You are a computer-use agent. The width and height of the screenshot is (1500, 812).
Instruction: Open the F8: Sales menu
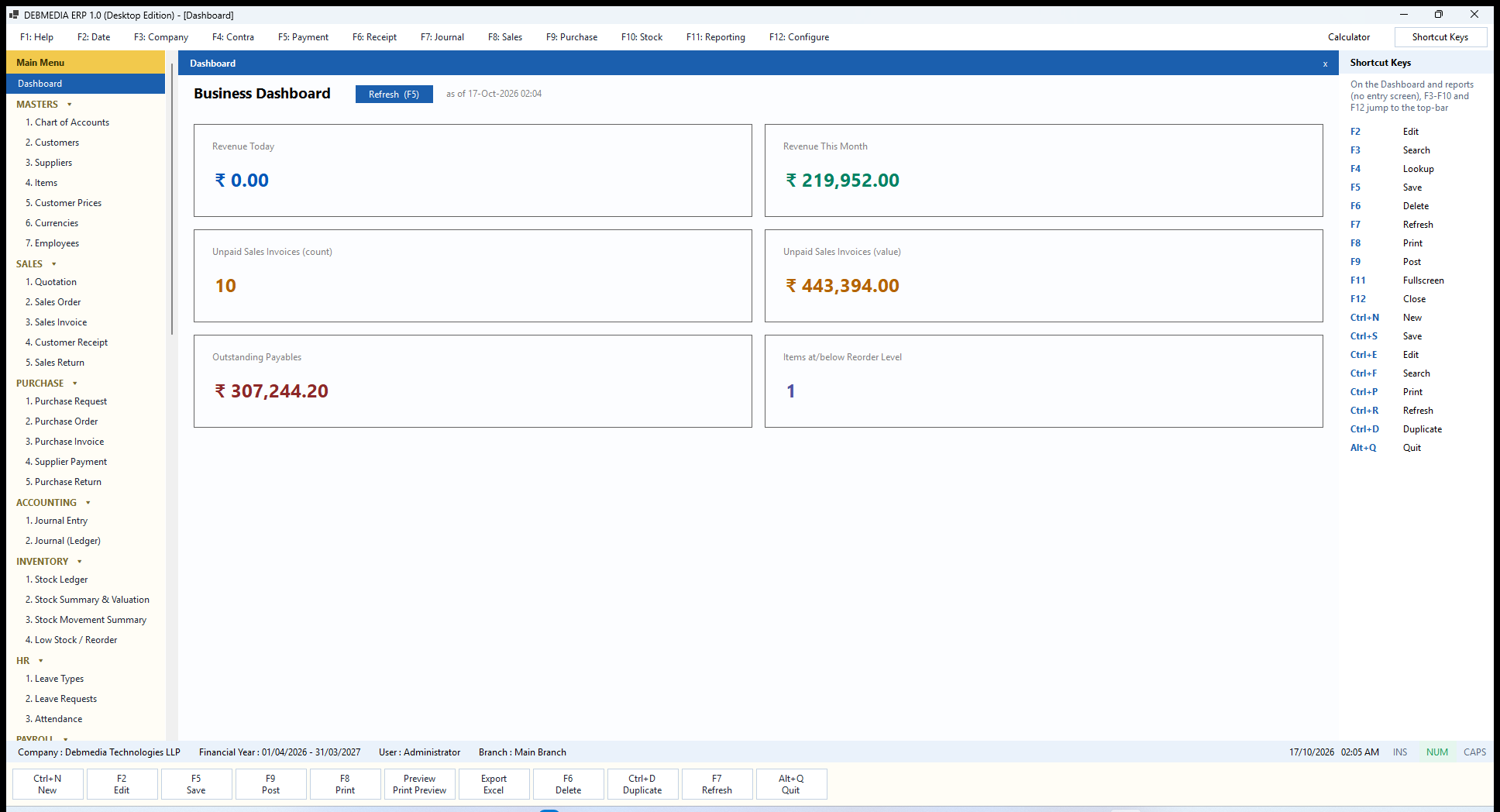pos(505,37)
